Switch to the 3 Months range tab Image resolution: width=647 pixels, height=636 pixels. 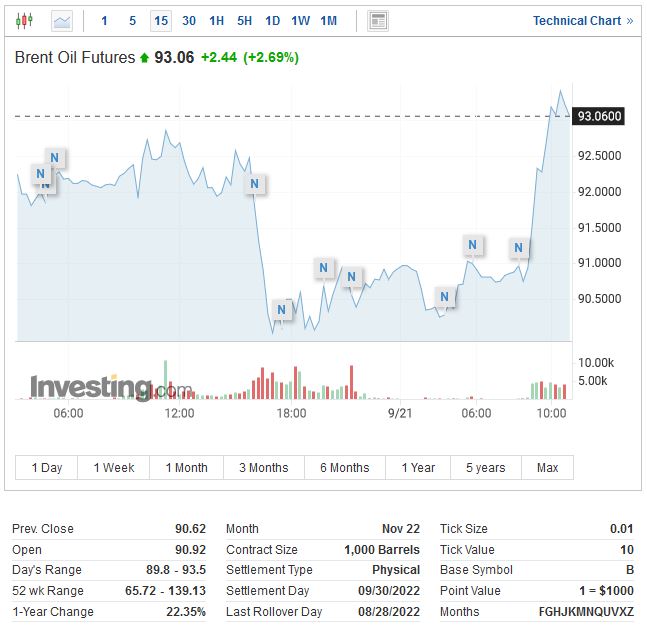pyautogui.click(x=263, y=467)
